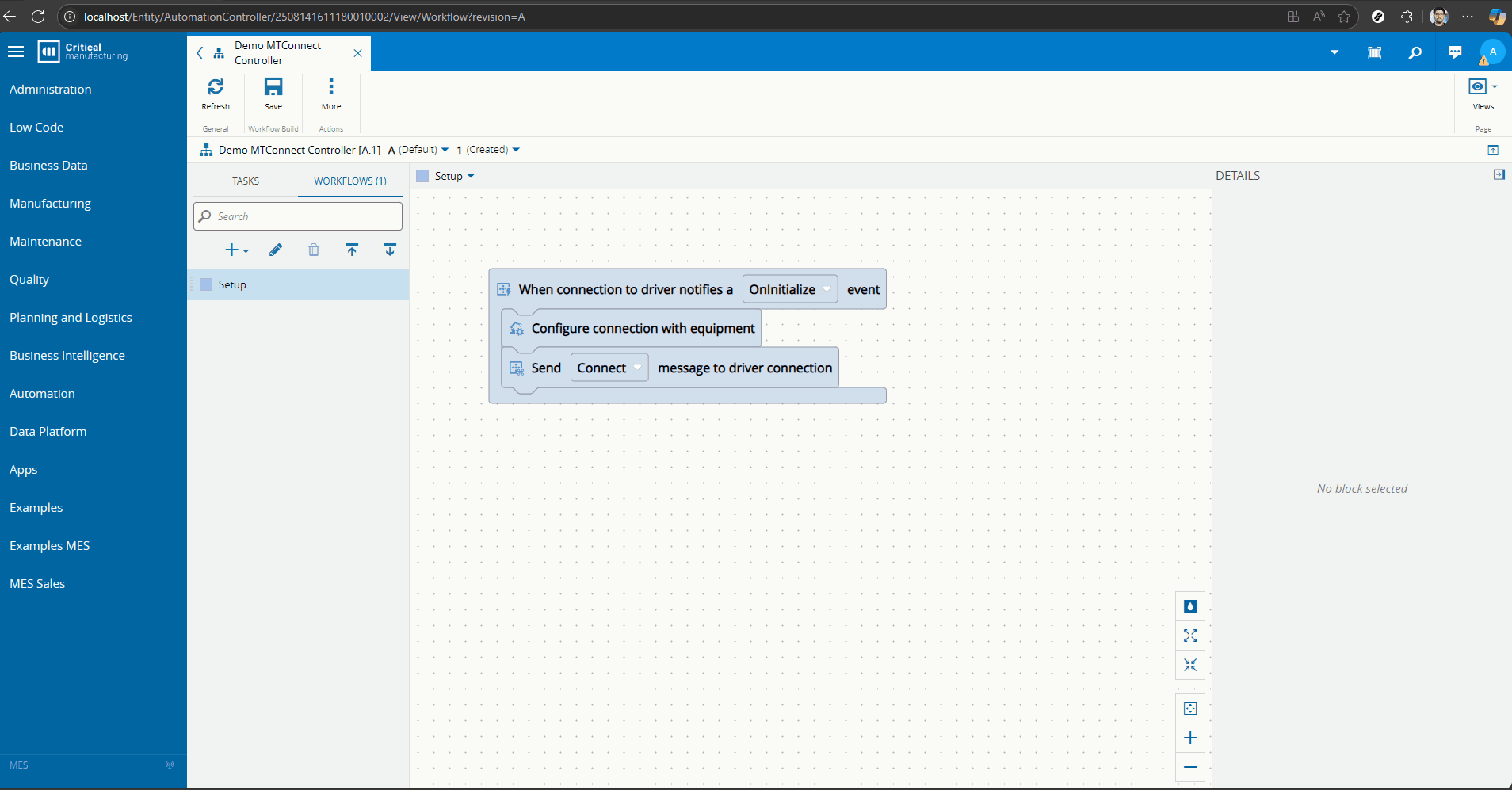1512x790 pixels.
Task: Open MES Sales in sidebar
Action: (37, 584)
